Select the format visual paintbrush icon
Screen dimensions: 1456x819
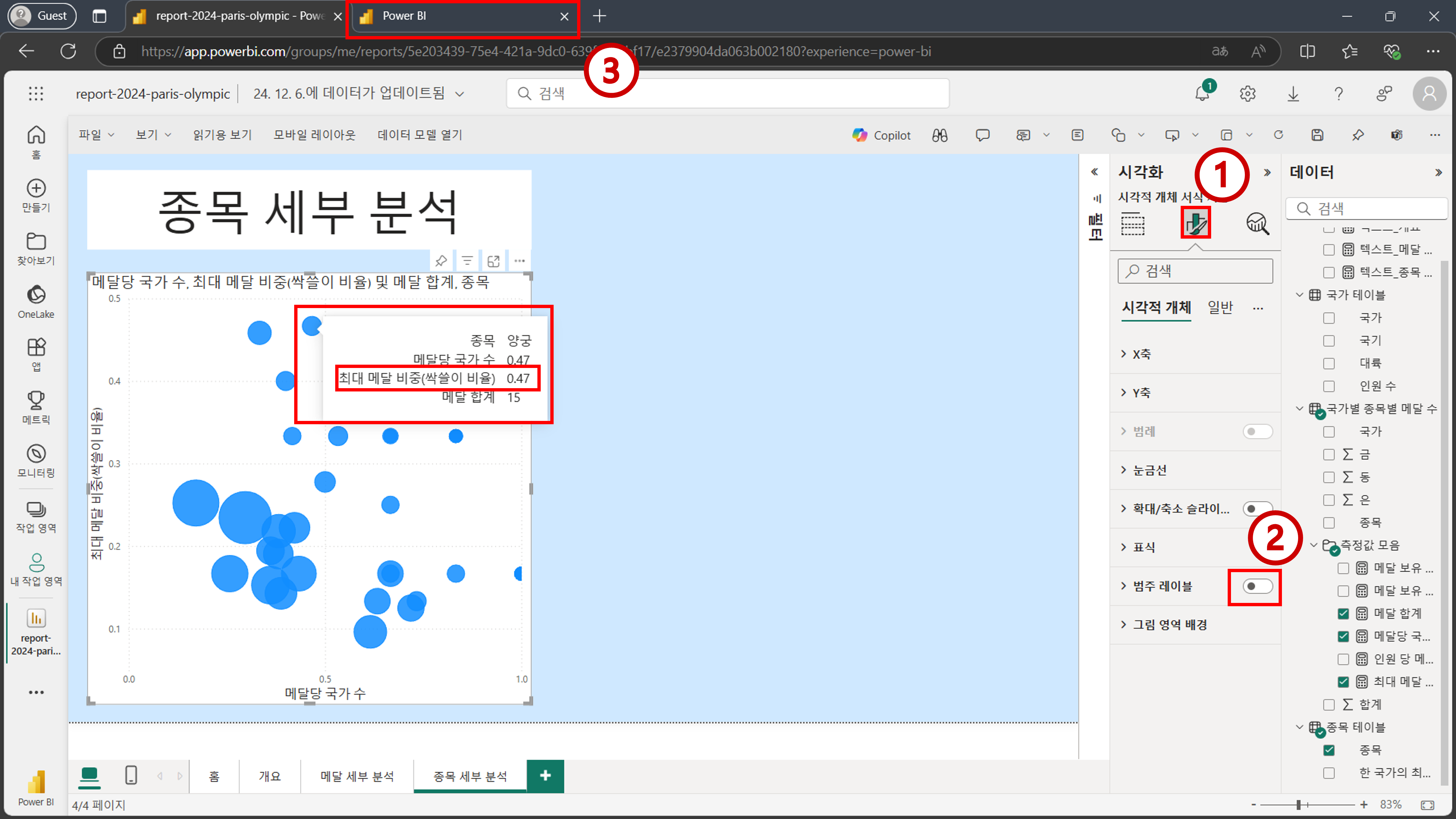click(1196, 223)
